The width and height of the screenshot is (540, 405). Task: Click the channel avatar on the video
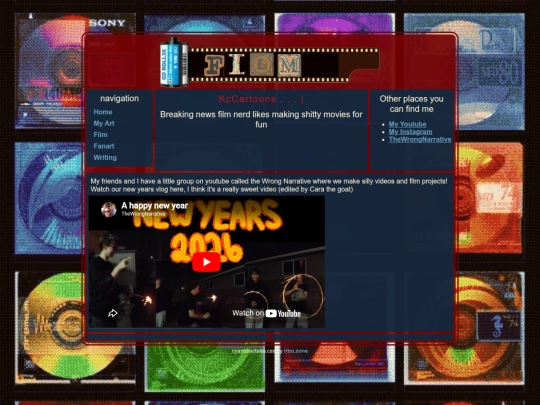108,209
